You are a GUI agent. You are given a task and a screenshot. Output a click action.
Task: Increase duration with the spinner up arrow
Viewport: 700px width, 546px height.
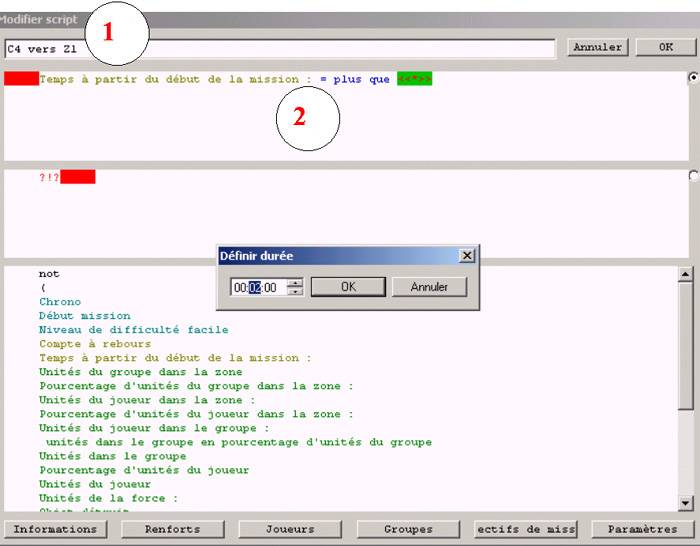(x=295, y=283)
